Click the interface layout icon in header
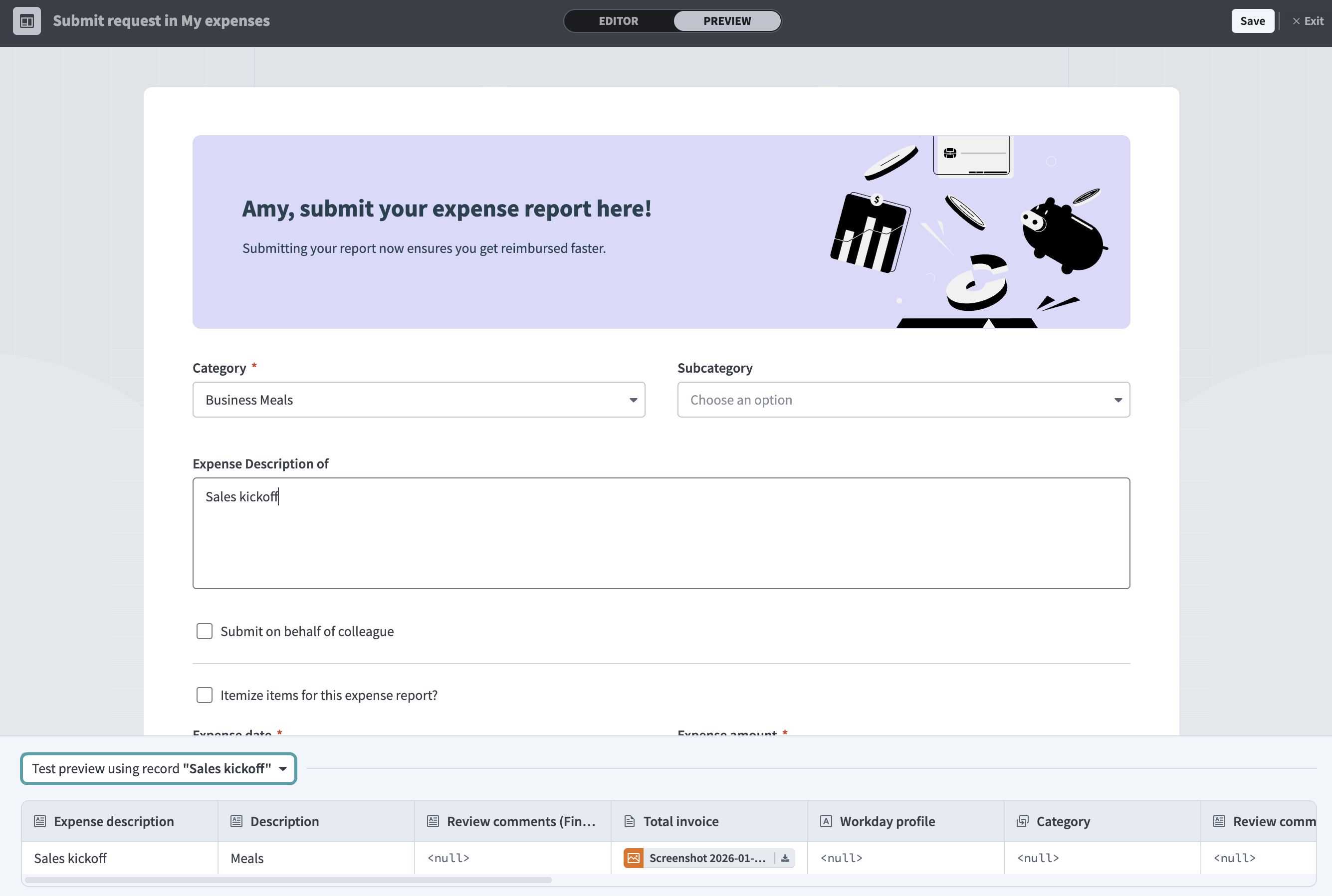 pos(27,21)
